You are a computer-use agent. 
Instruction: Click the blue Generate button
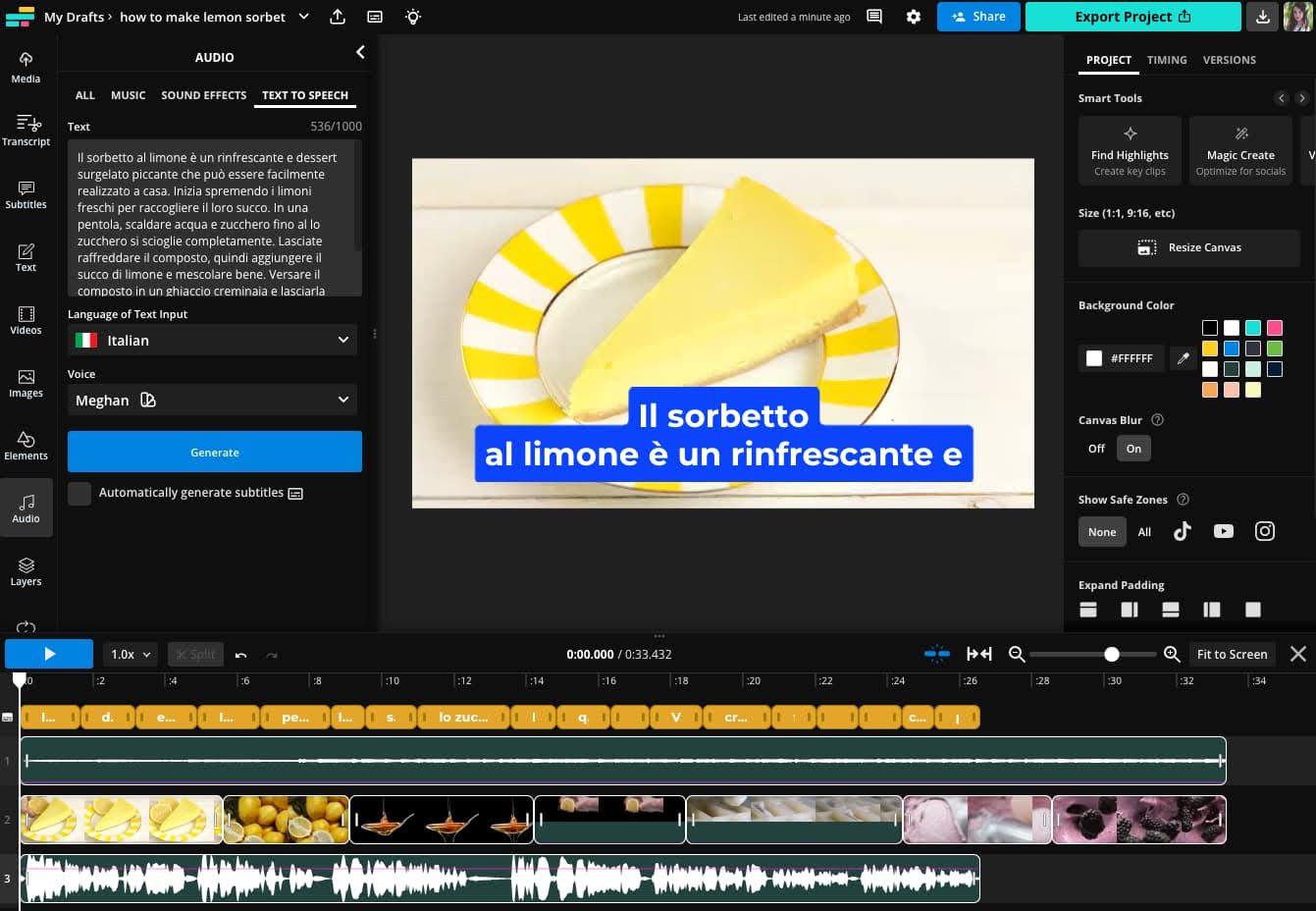[x=214, y=453]
